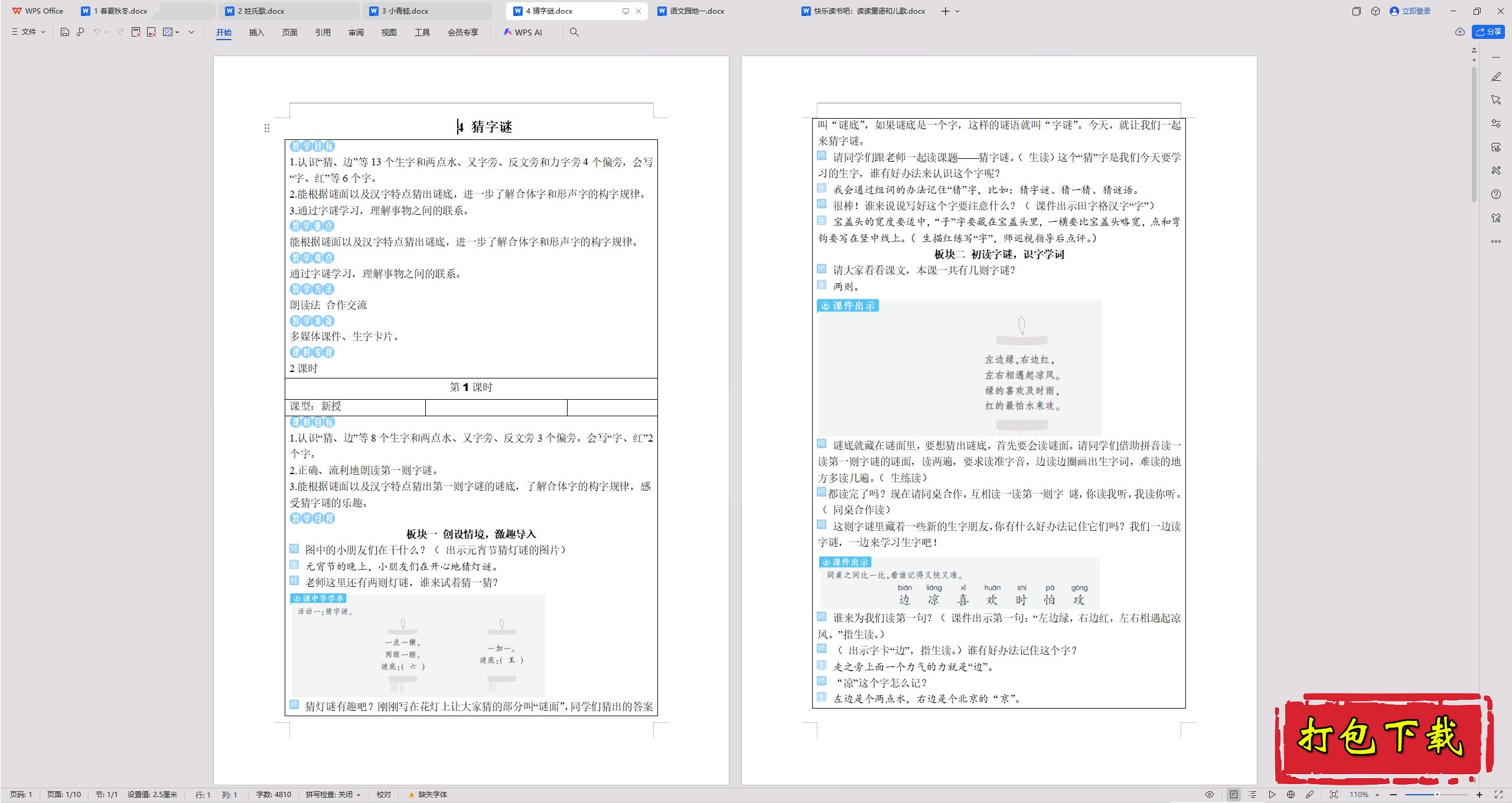Viewport: 1512px width, 803px height.
Task: Open the 插入 ribbon tab
Action: click(x=256, y=32)
